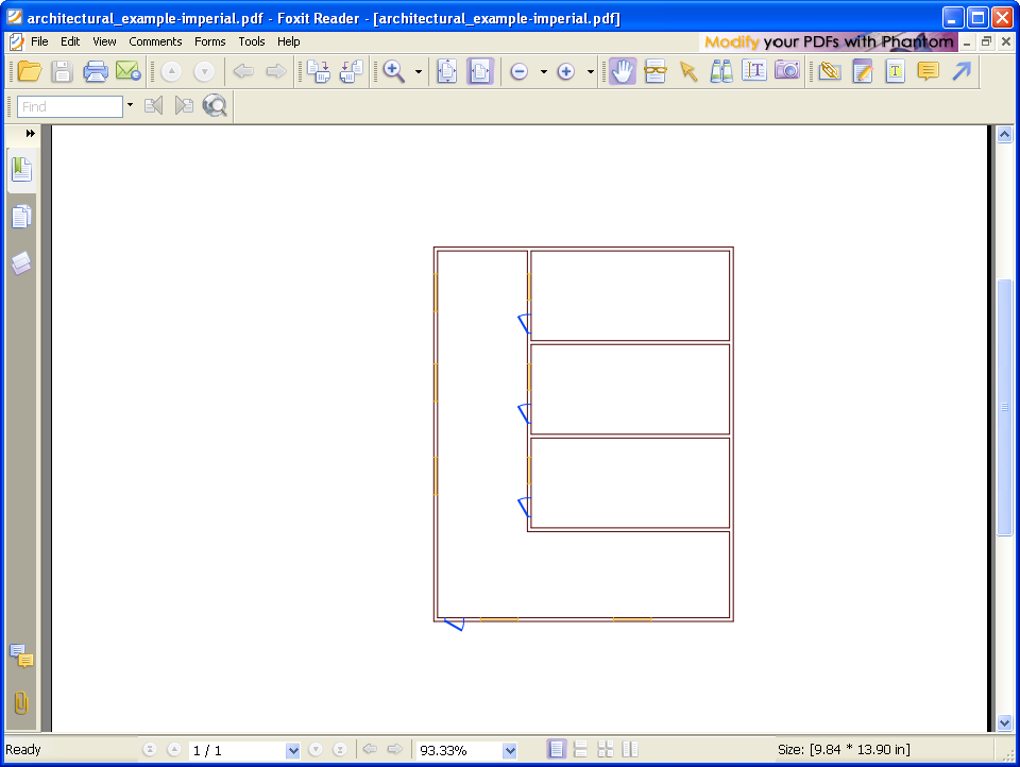Open the Bookmarks panel in sidebar

point(21,170)
